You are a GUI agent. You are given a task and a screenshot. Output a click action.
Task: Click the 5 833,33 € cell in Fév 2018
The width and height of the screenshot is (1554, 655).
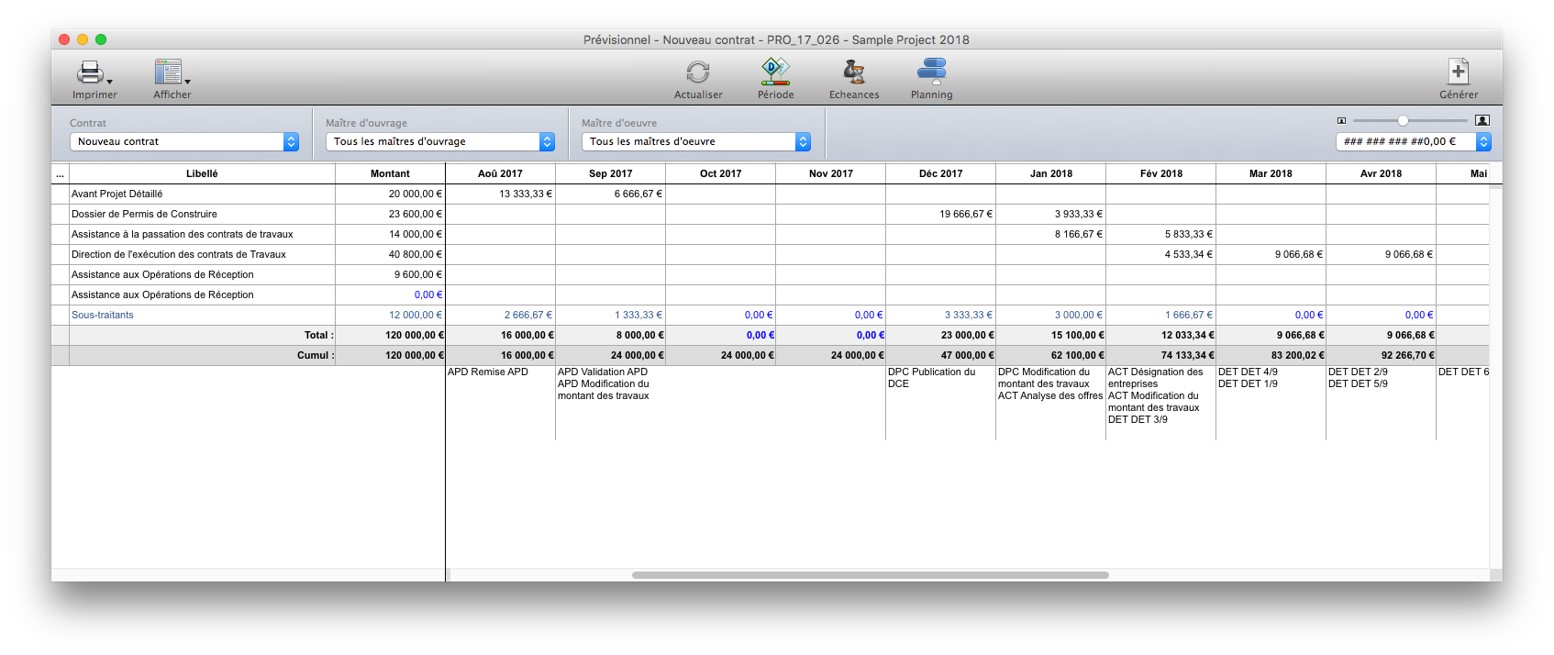click(1160, 234)
